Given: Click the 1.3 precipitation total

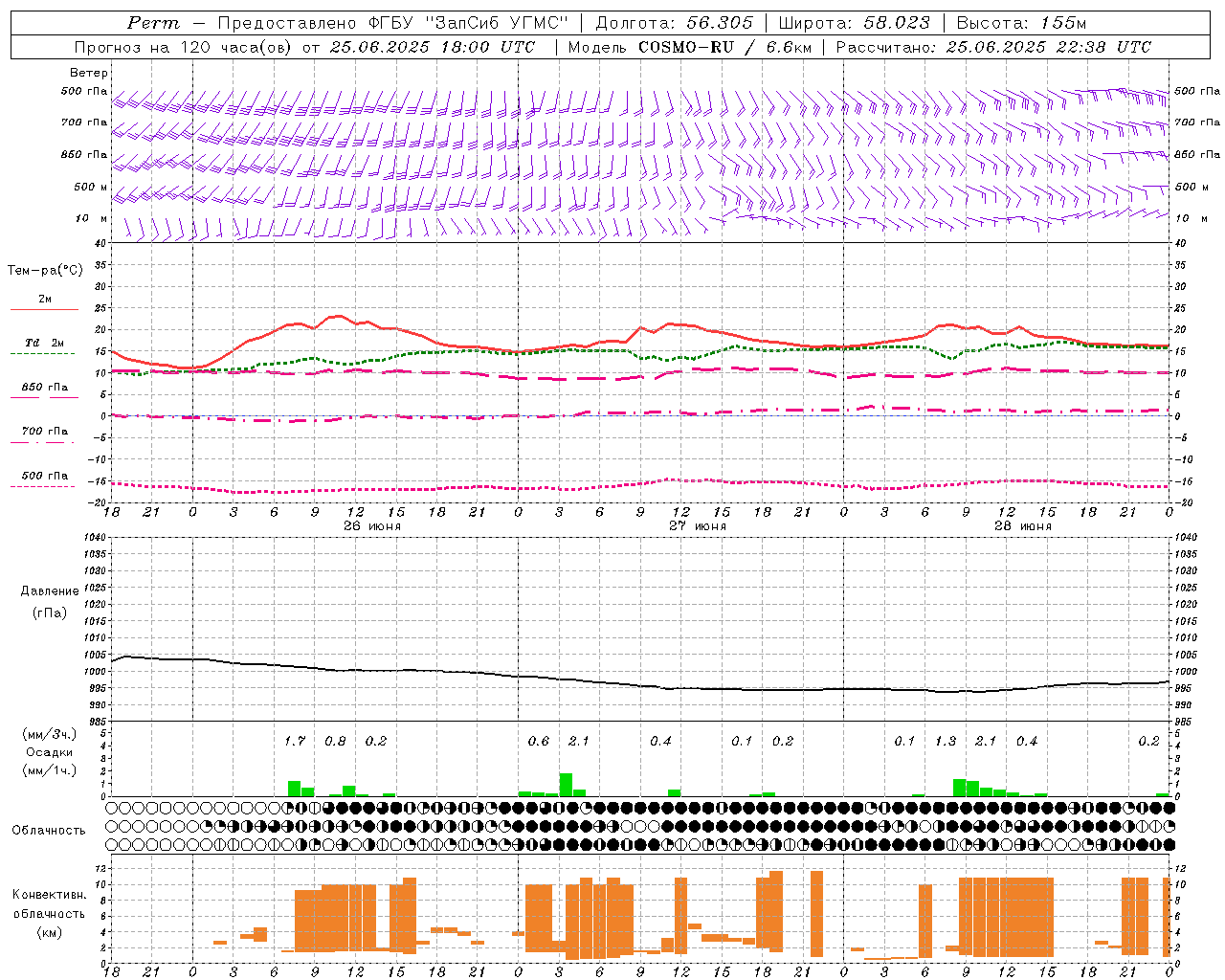Looking at the screenshot, I should click(x=946, y=741).
